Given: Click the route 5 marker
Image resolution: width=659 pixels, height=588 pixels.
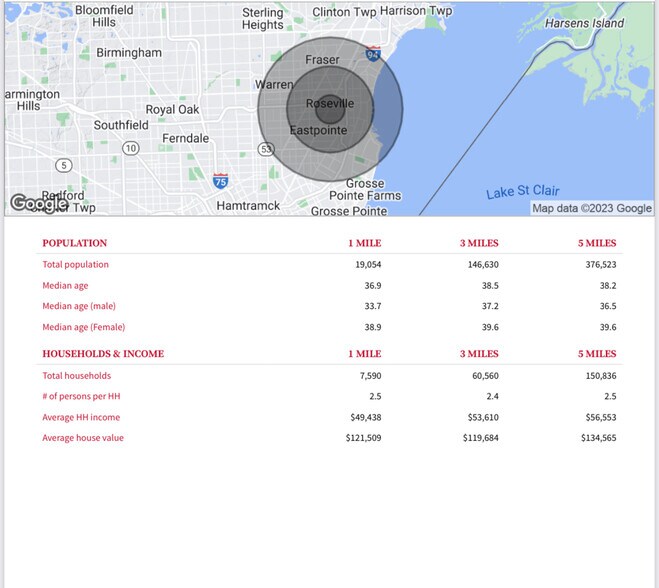Looking at the screenshot, I should click(x=64, y=165).
